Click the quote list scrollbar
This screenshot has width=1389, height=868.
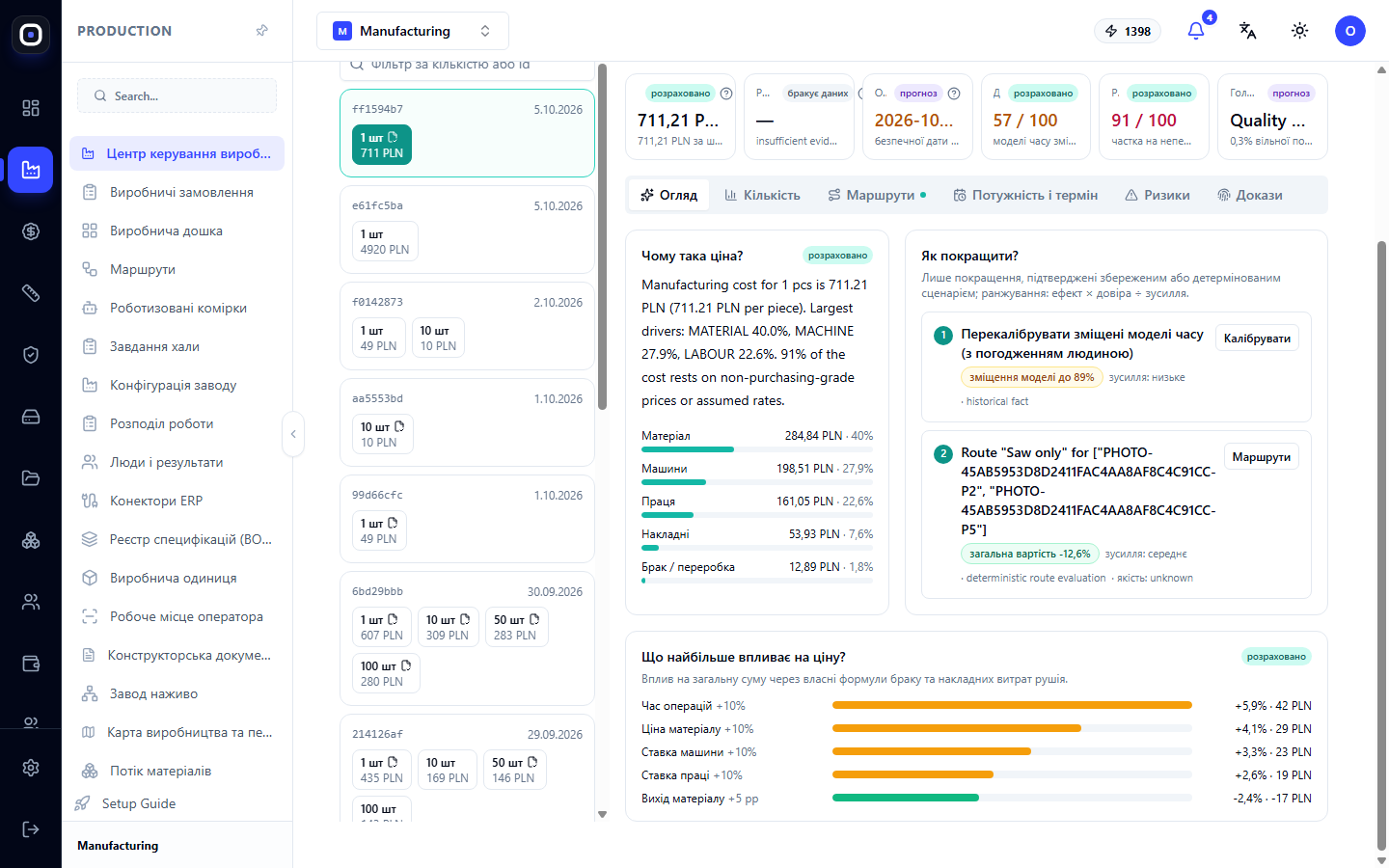point(602,236)
